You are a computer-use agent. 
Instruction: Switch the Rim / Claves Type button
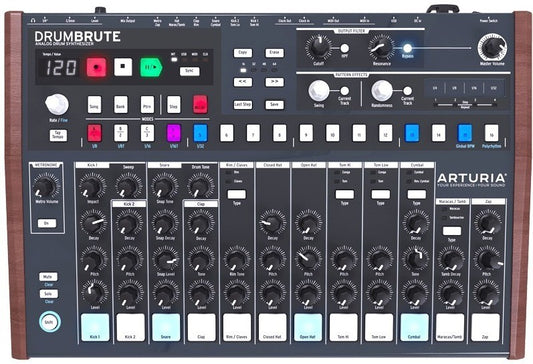(x=237, y=194)
